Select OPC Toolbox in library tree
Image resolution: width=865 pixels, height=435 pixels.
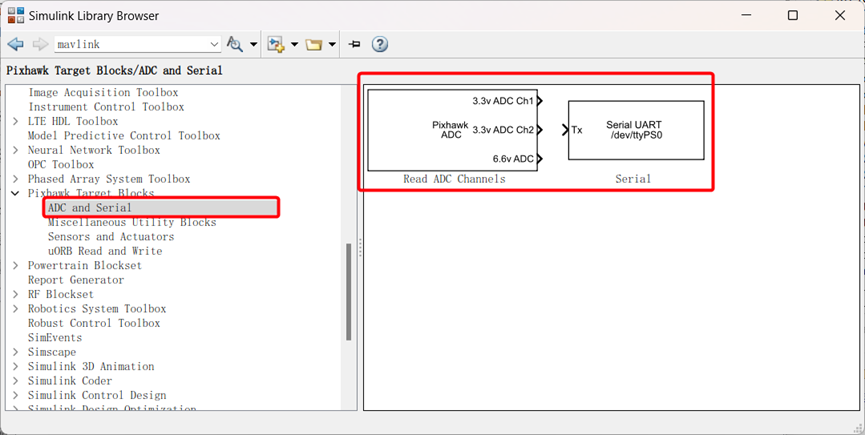click(61, 164)
